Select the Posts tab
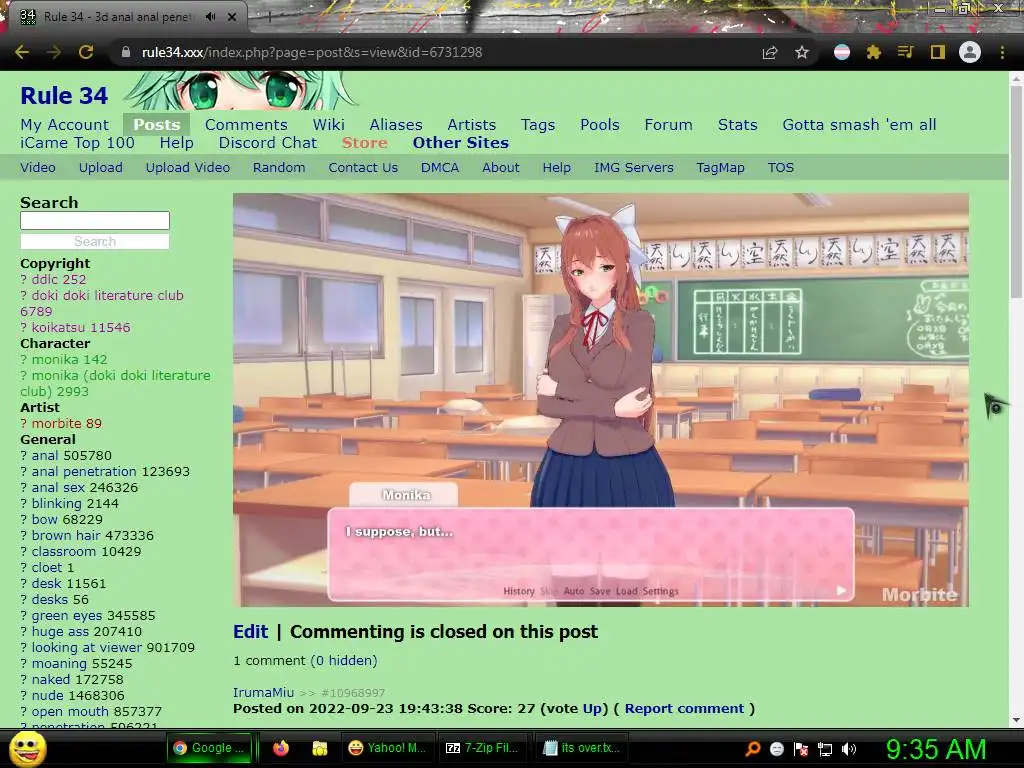 (x=157, y=125)
